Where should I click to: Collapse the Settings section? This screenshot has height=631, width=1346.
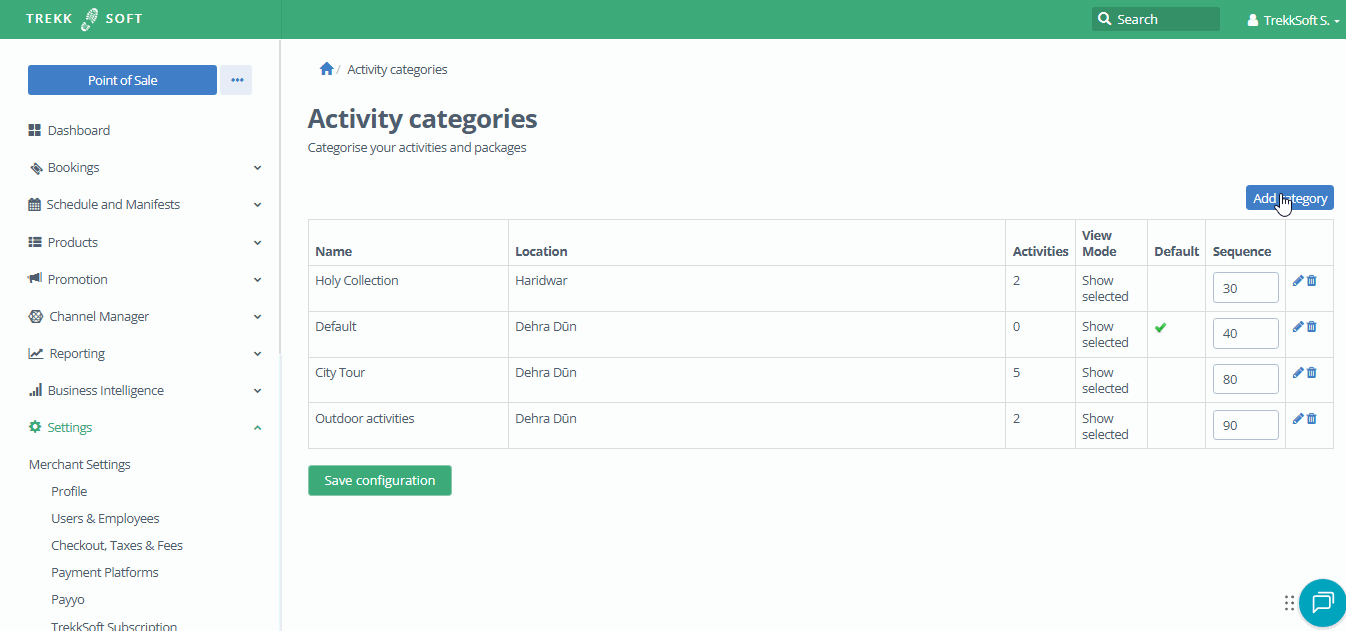257,427
